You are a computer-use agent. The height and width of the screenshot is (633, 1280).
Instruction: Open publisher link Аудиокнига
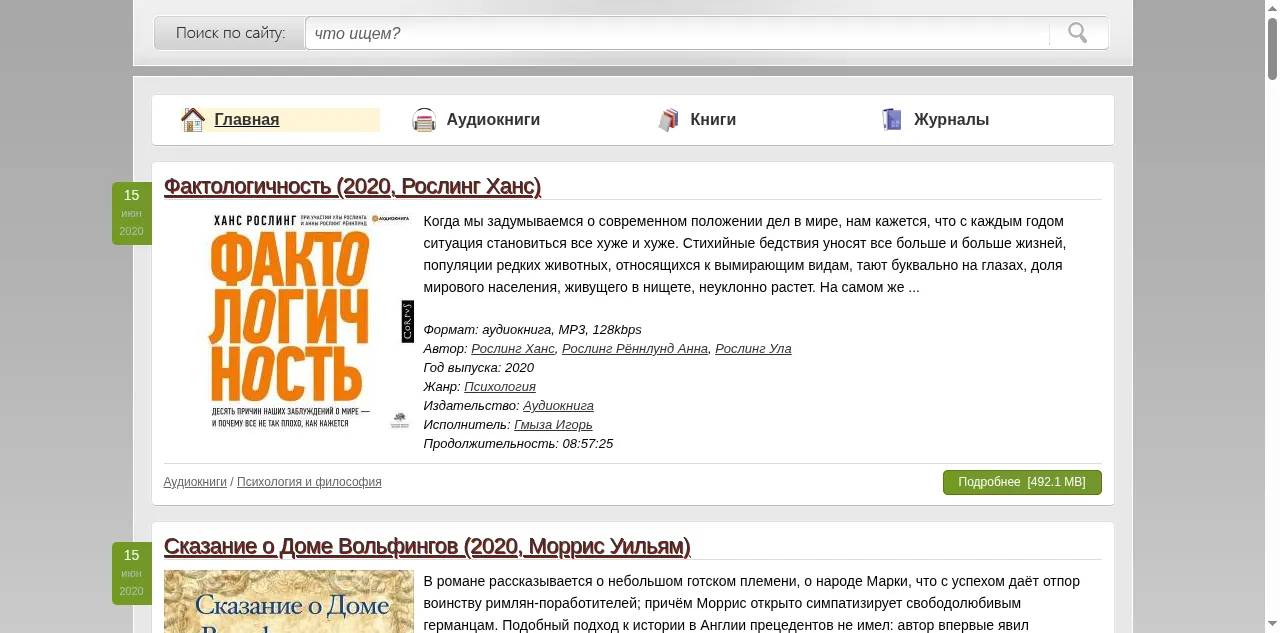tap(558, 406)
